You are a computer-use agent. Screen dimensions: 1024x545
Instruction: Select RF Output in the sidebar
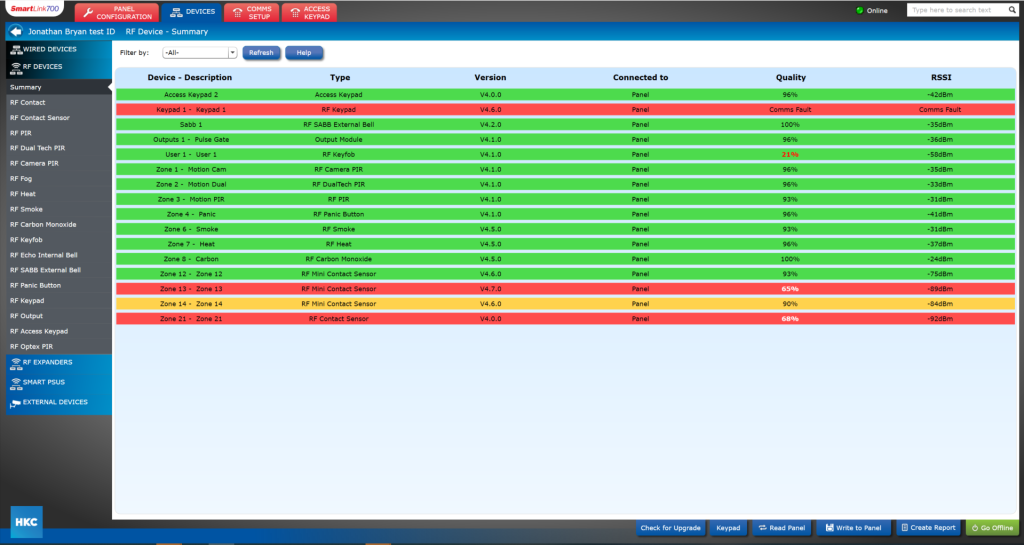(59, 316)
